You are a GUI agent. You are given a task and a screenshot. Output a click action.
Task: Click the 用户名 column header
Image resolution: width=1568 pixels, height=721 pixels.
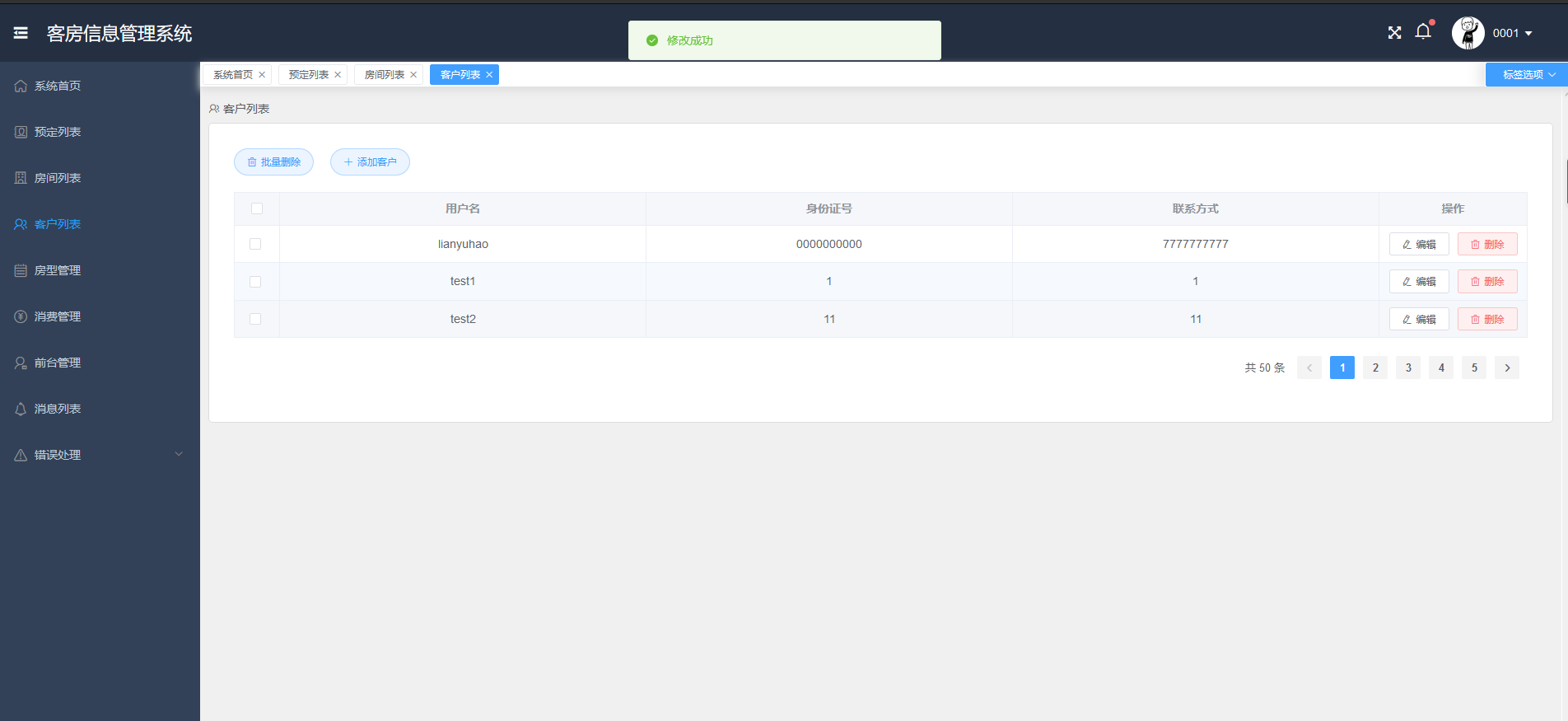click(x=463, y=208)
